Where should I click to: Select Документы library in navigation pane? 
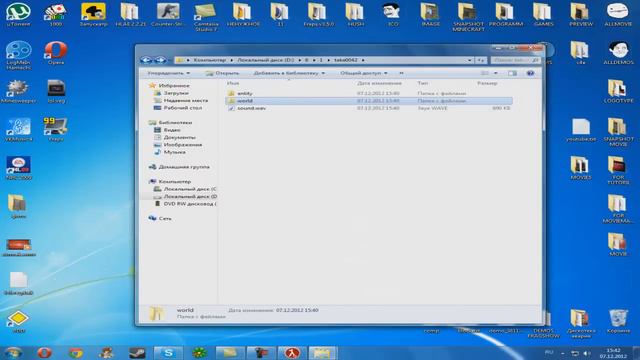tap(179, 137)
